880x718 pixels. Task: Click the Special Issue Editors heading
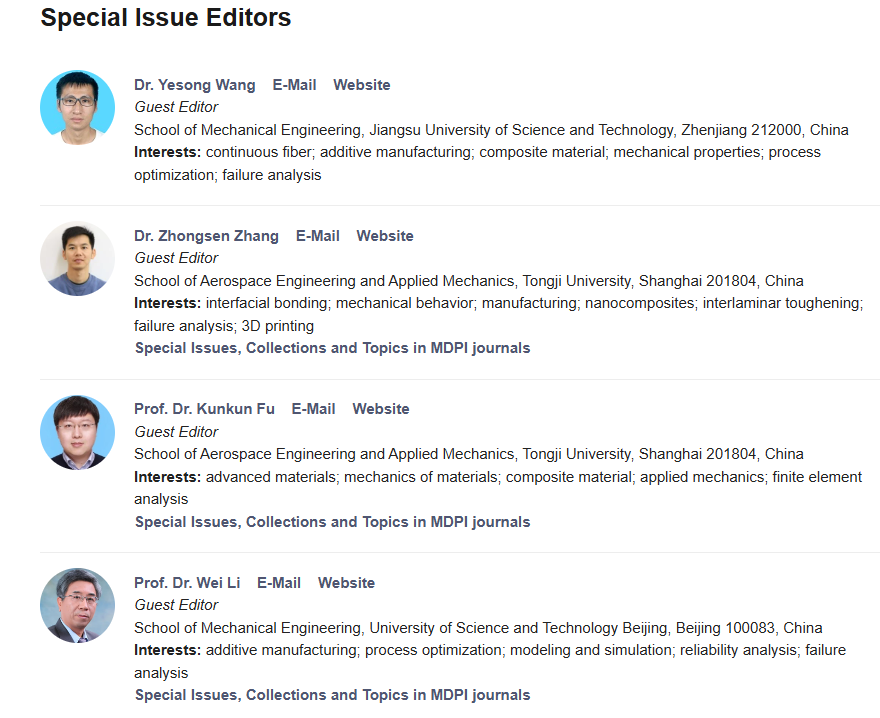point(166,18)
